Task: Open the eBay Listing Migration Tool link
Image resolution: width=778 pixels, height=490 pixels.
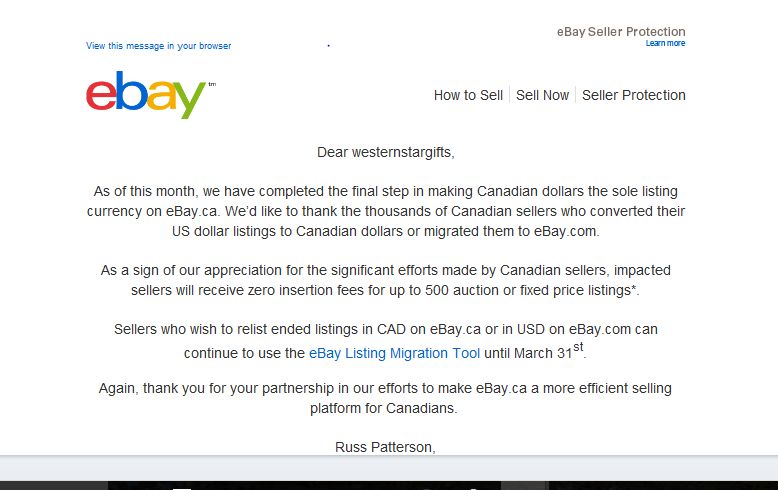Action: click(x=394, y=353)
